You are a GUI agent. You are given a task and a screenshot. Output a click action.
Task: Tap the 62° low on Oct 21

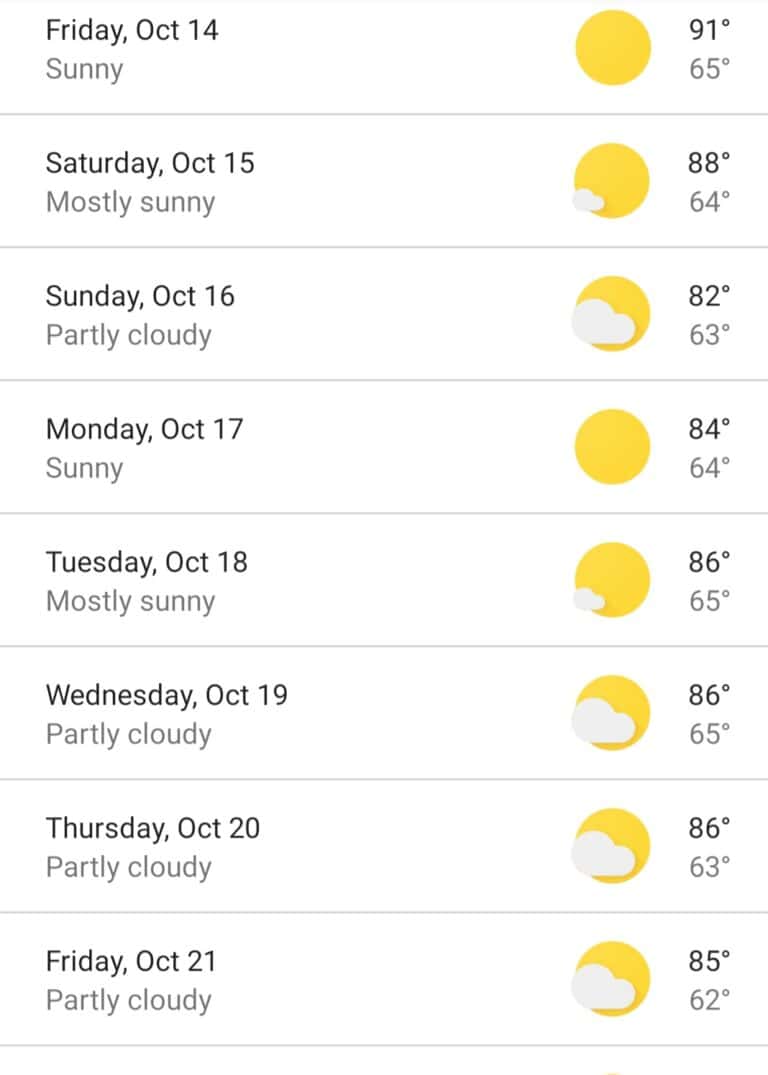click(x=709, y=1000)
